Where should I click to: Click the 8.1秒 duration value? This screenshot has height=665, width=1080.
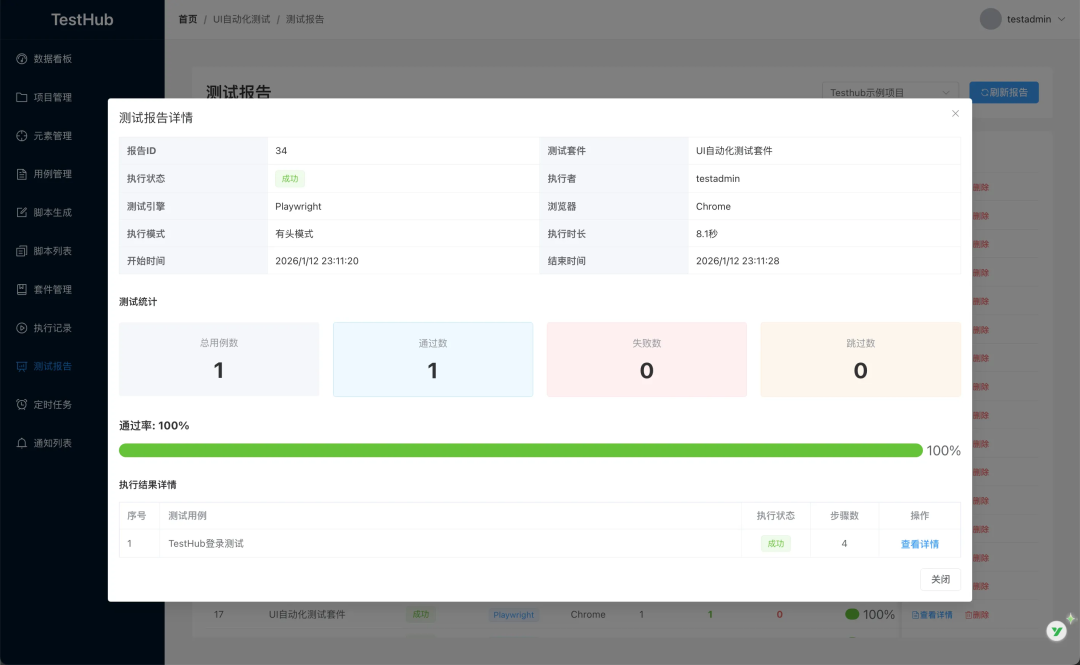pos(707,234)
